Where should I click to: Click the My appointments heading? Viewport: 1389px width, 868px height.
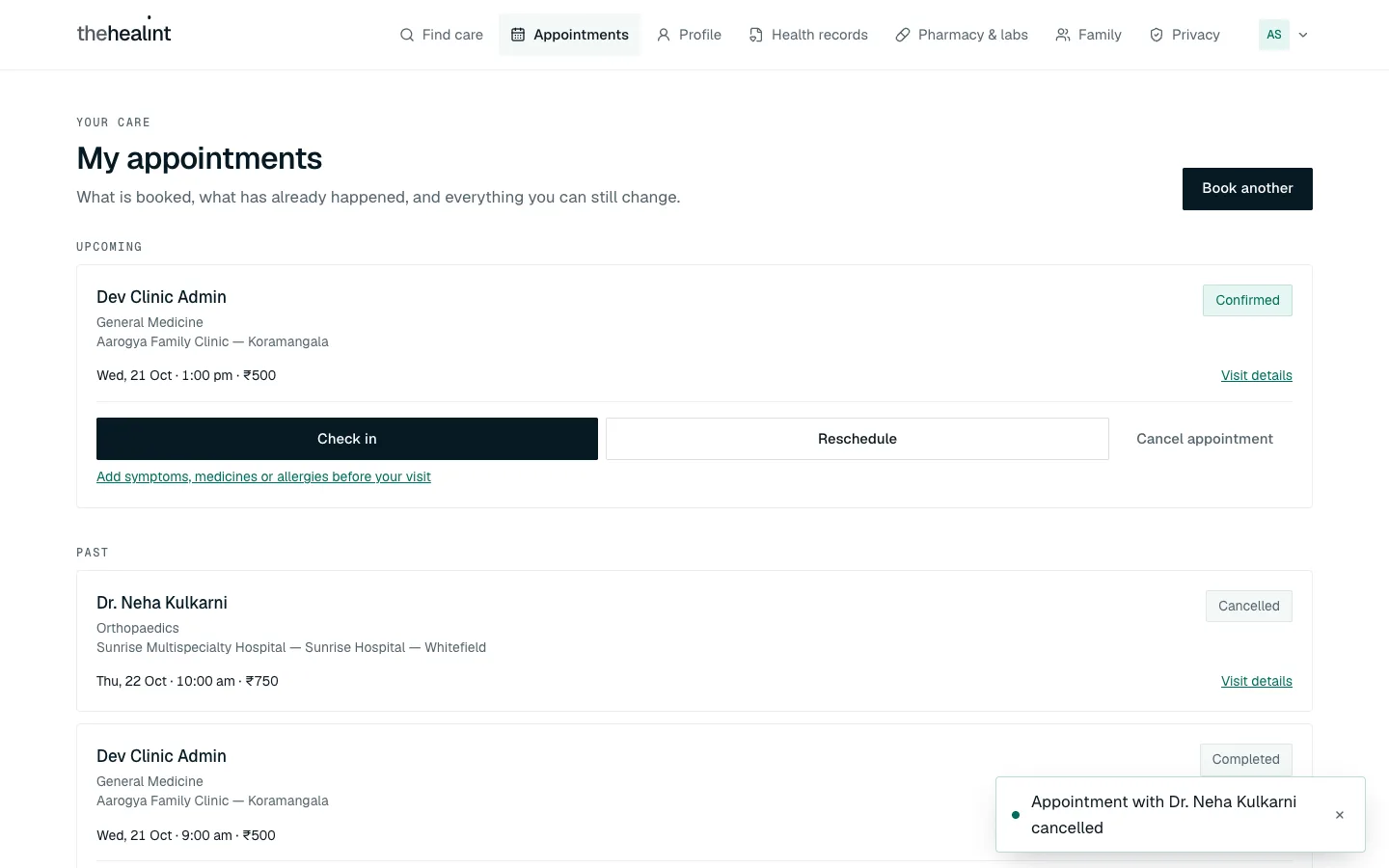[x=200, y=158]
